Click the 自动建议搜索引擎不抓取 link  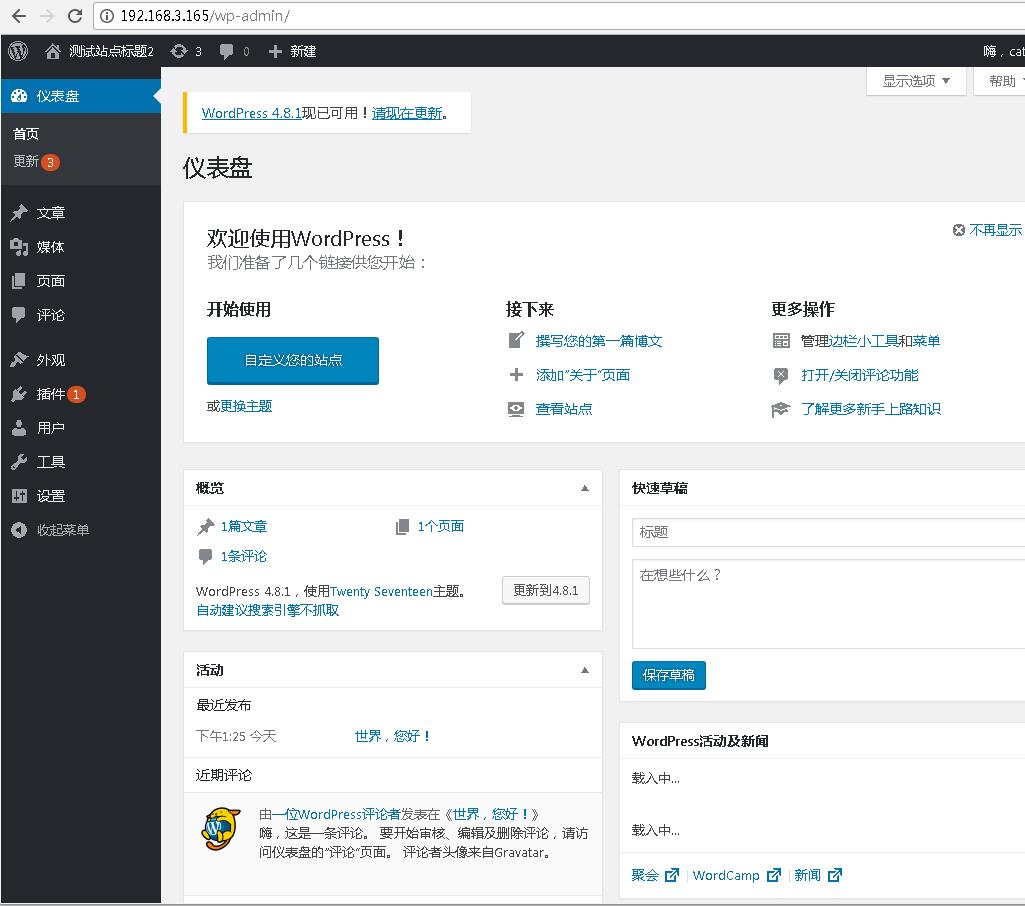[x=267, y=611]
